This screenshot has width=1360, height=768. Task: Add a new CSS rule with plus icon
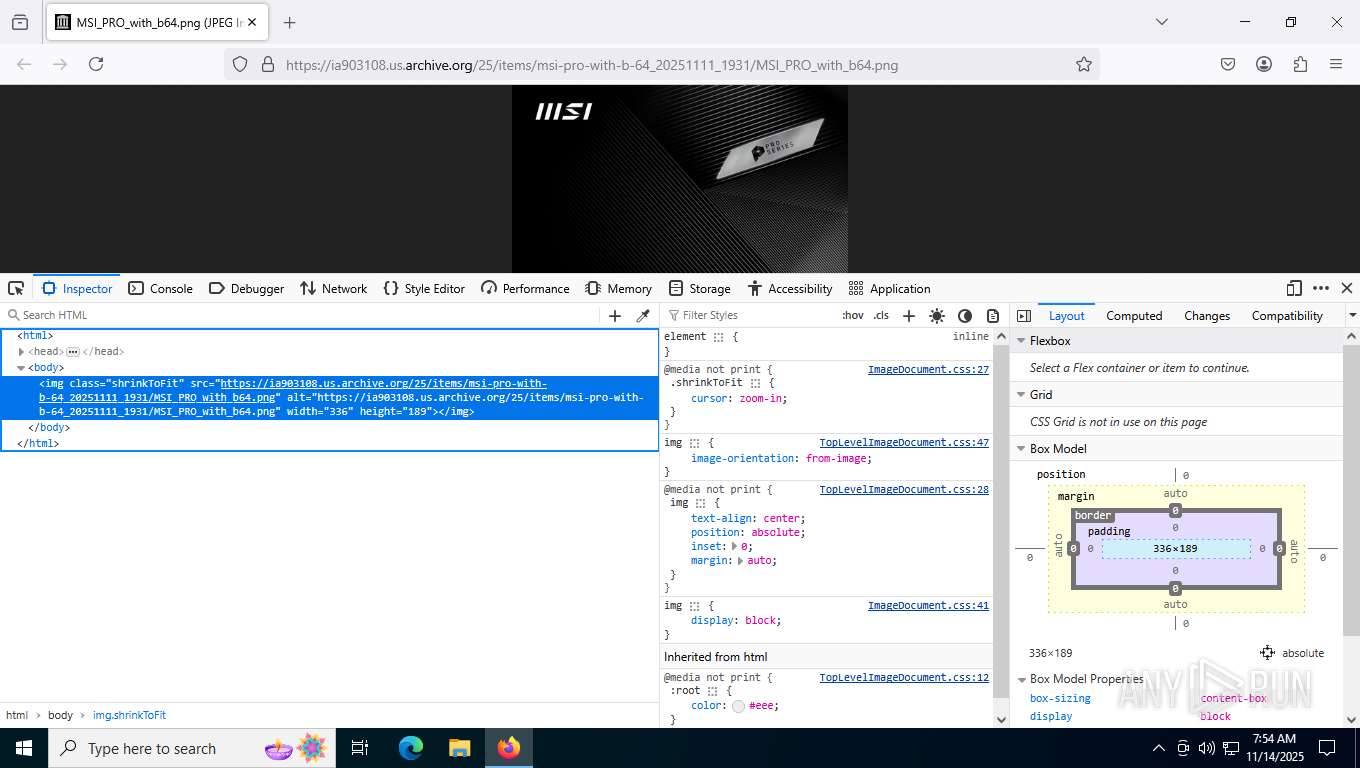909,315
